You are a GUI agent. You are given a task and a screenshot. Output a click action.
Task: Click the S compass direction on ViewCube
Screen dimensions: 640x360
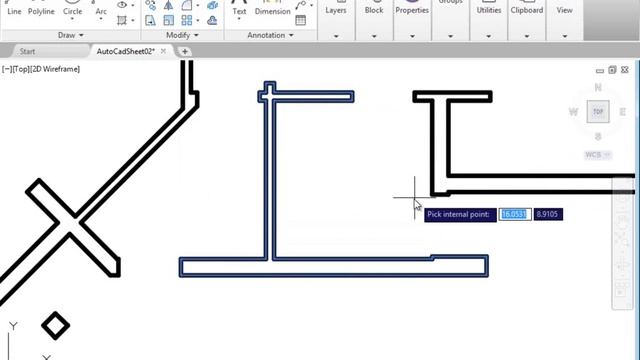pyautogui.click(x=598, y=137)
